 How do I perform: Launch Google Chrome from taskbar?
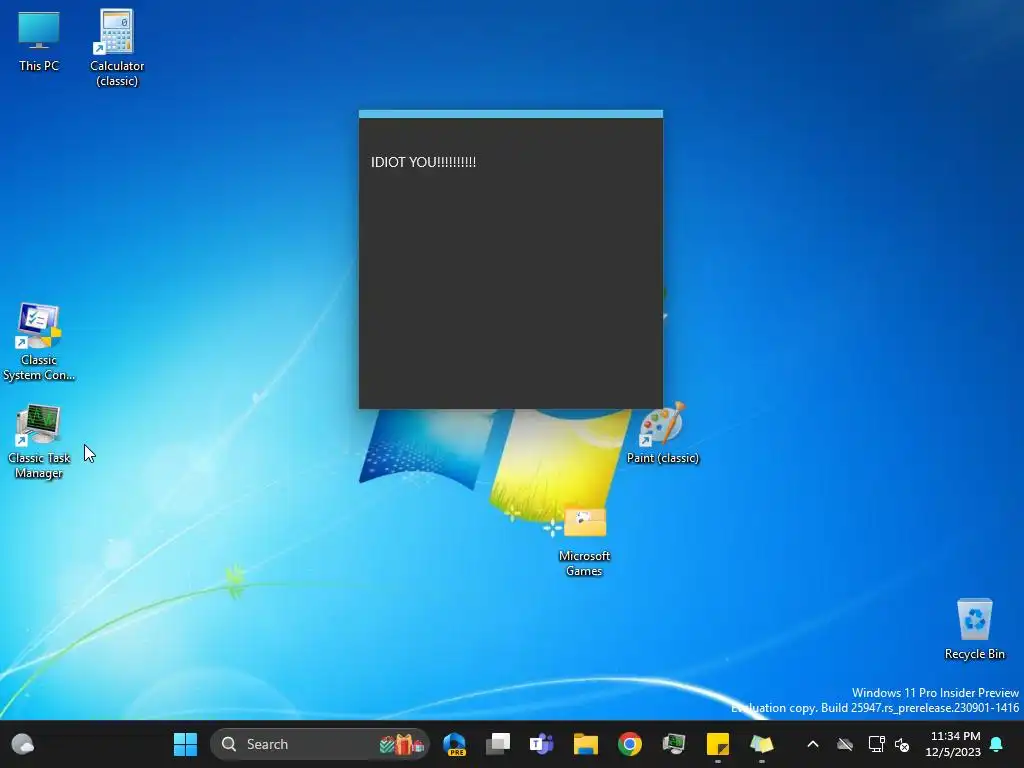pos(630,744)
